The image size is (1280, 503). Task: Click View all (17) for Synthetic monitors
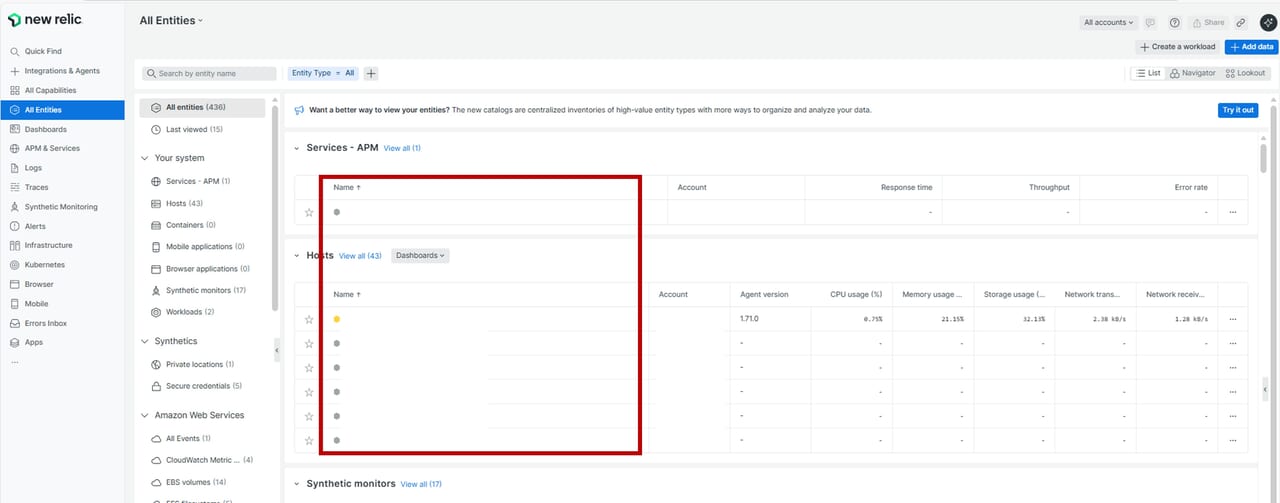[421, 484]
